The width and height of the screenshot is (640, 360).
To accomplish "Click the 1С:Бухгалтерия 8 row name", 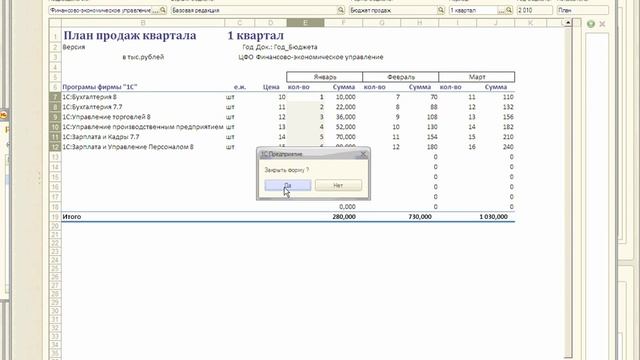I will [x=89, y=97].
